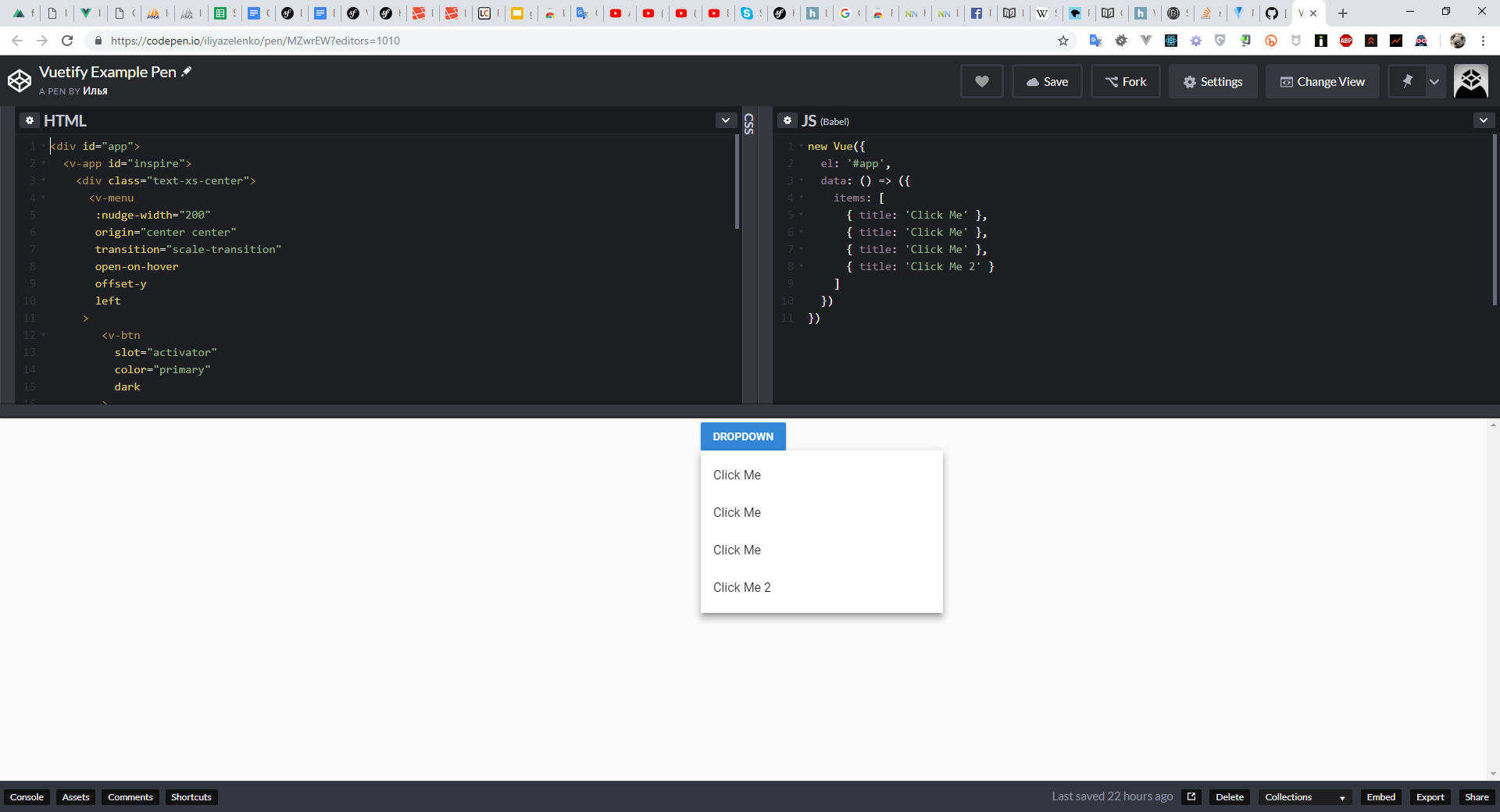
Task: Open HTML editor settings gear
Action: tap(30, 120)
